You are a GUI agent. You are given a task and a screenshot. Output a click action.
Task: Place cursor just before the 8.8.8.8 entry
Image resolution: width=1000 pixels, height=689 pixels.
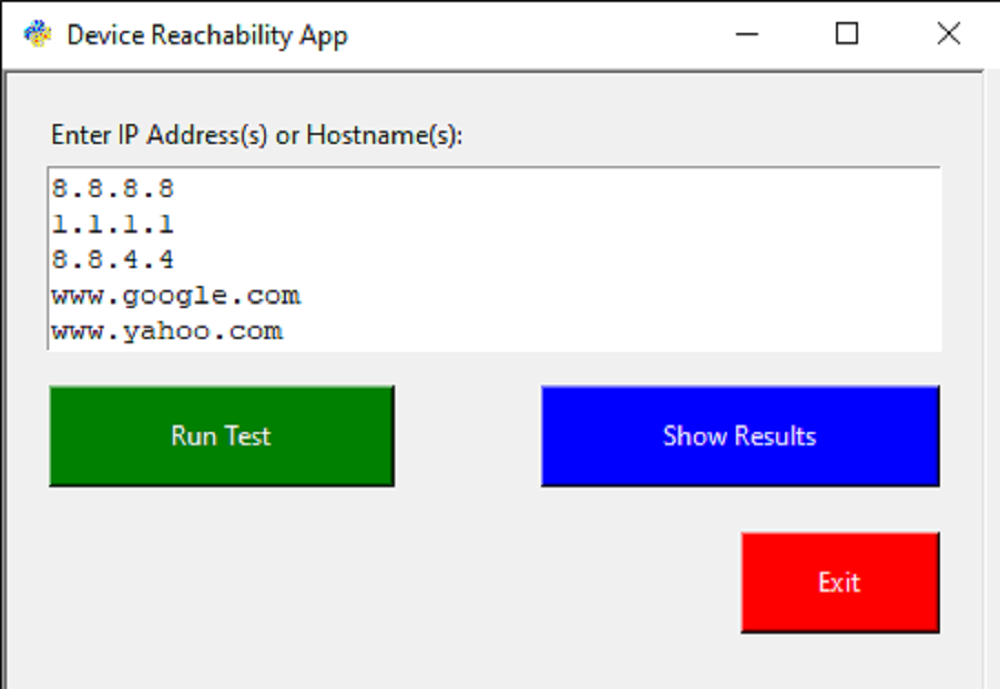coord(52,188)
